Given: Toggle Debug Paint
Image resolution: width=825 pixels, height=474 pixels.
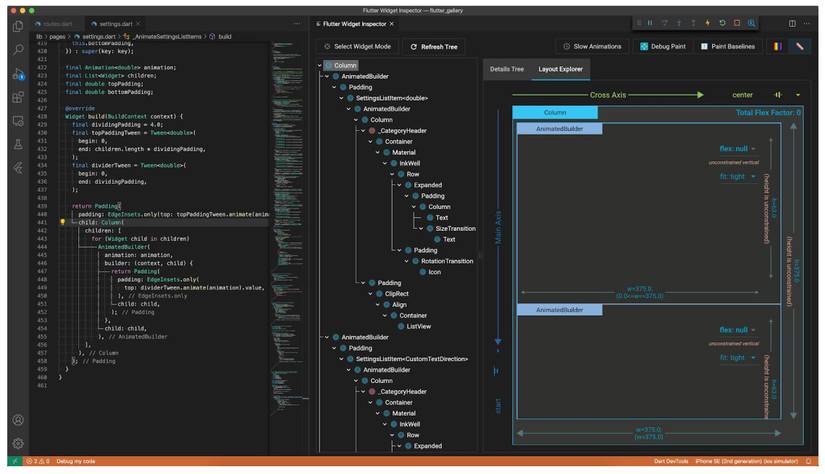Looking at the screenshot, I should click(663, 46).
